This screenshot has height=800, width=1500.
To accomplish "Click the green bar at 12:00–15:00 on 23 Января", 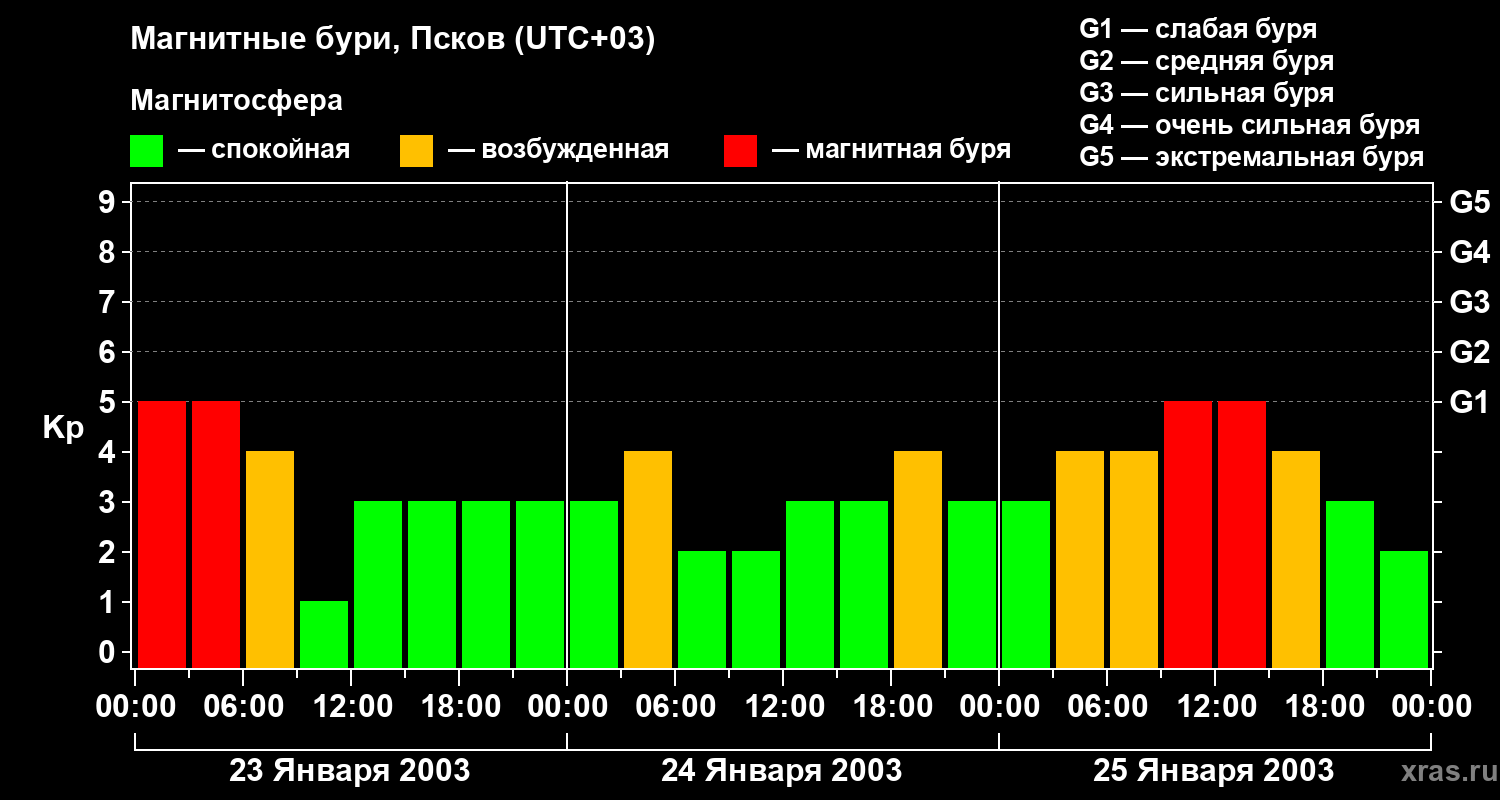I will (378, 584).
